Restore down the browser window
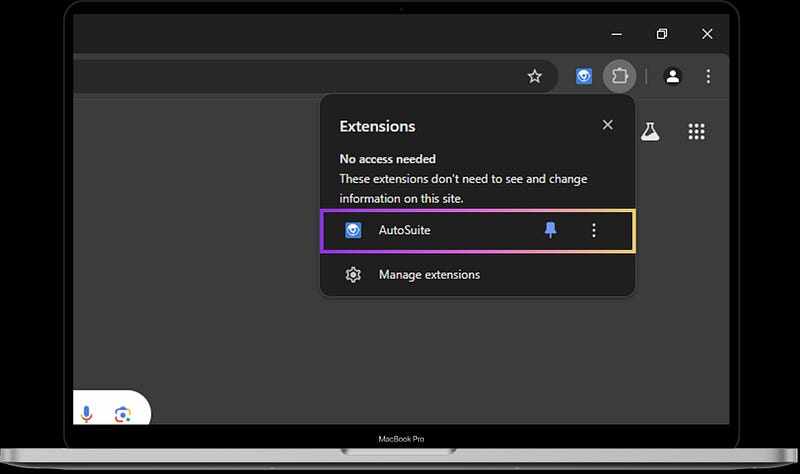Viewport: 800px width, 474px height. click(x=662, y=34)
